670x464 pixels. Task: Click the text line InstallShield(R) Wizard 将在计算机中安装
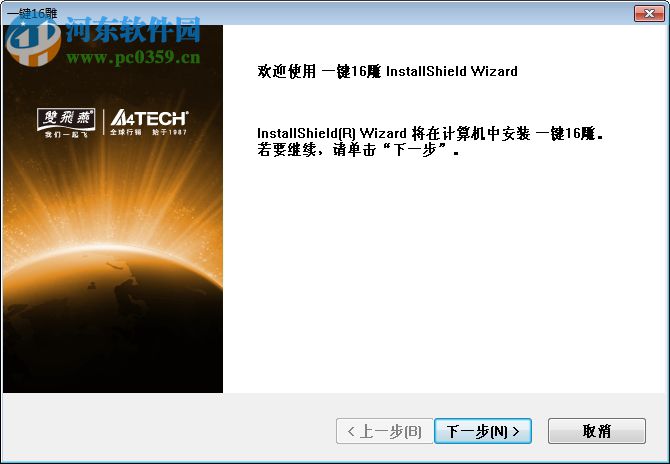(430, 133)
